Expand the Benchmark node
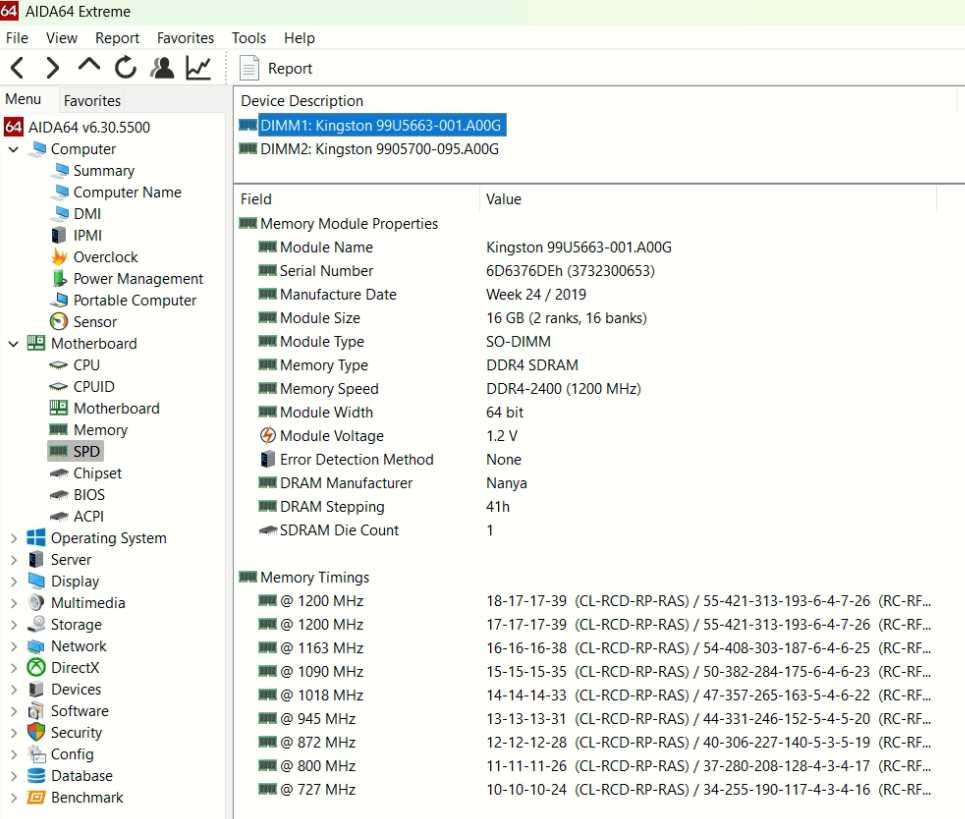The width and height of the screenshot is (965, 819). click(14, 797)
